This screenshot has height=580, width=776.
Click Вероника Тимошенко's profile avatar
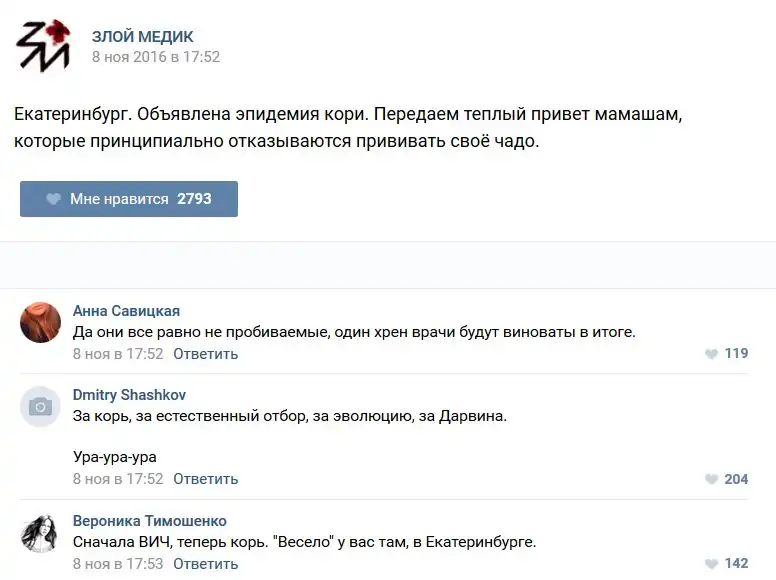[x=41, y=533]
